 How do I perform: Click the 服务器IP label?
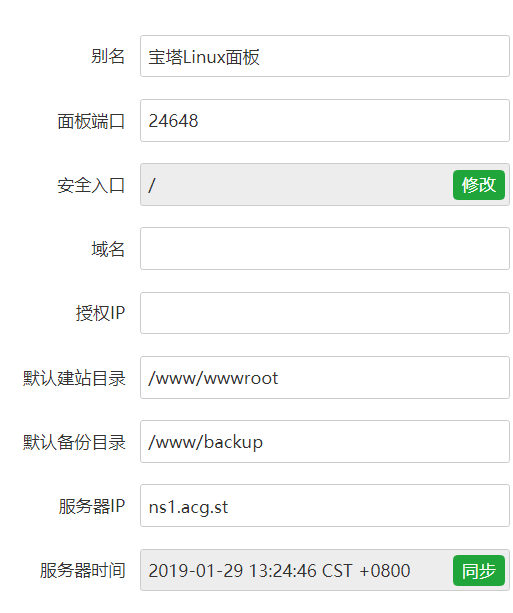[x=91, y=506]
